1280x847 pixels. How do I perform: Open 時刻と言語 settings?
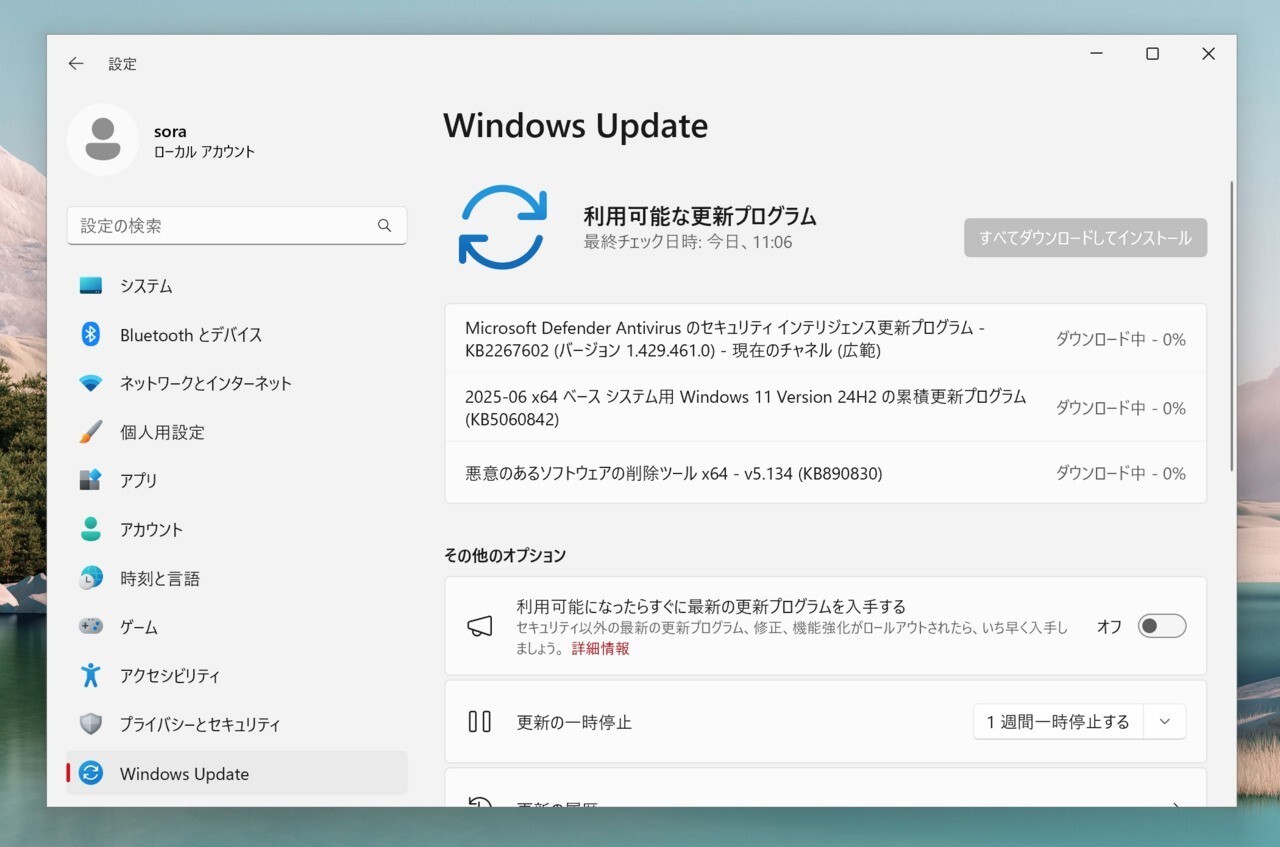point(237,578)
